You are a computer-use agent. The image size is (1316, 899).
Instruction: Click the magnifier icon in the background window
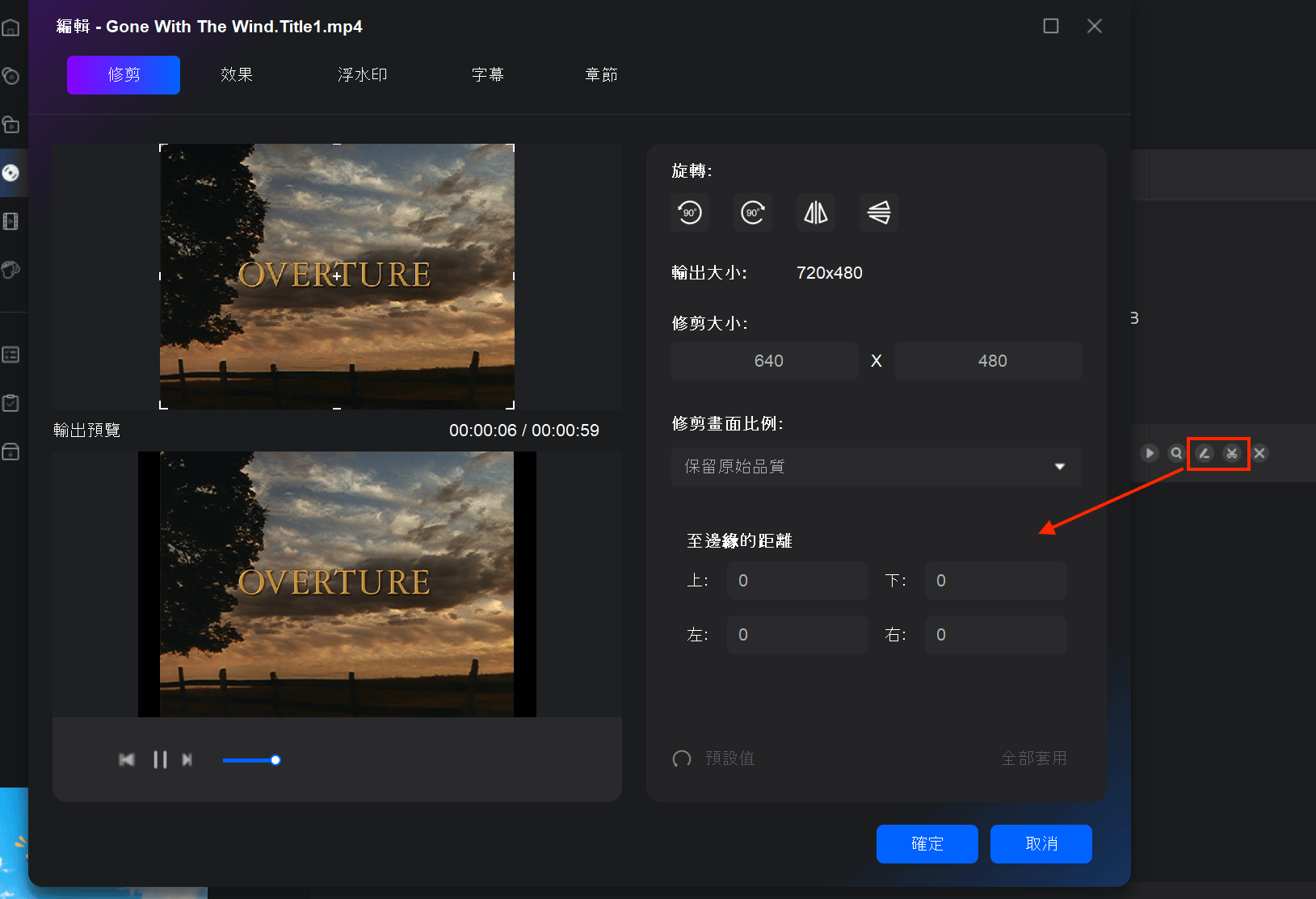pos(1177,453)
